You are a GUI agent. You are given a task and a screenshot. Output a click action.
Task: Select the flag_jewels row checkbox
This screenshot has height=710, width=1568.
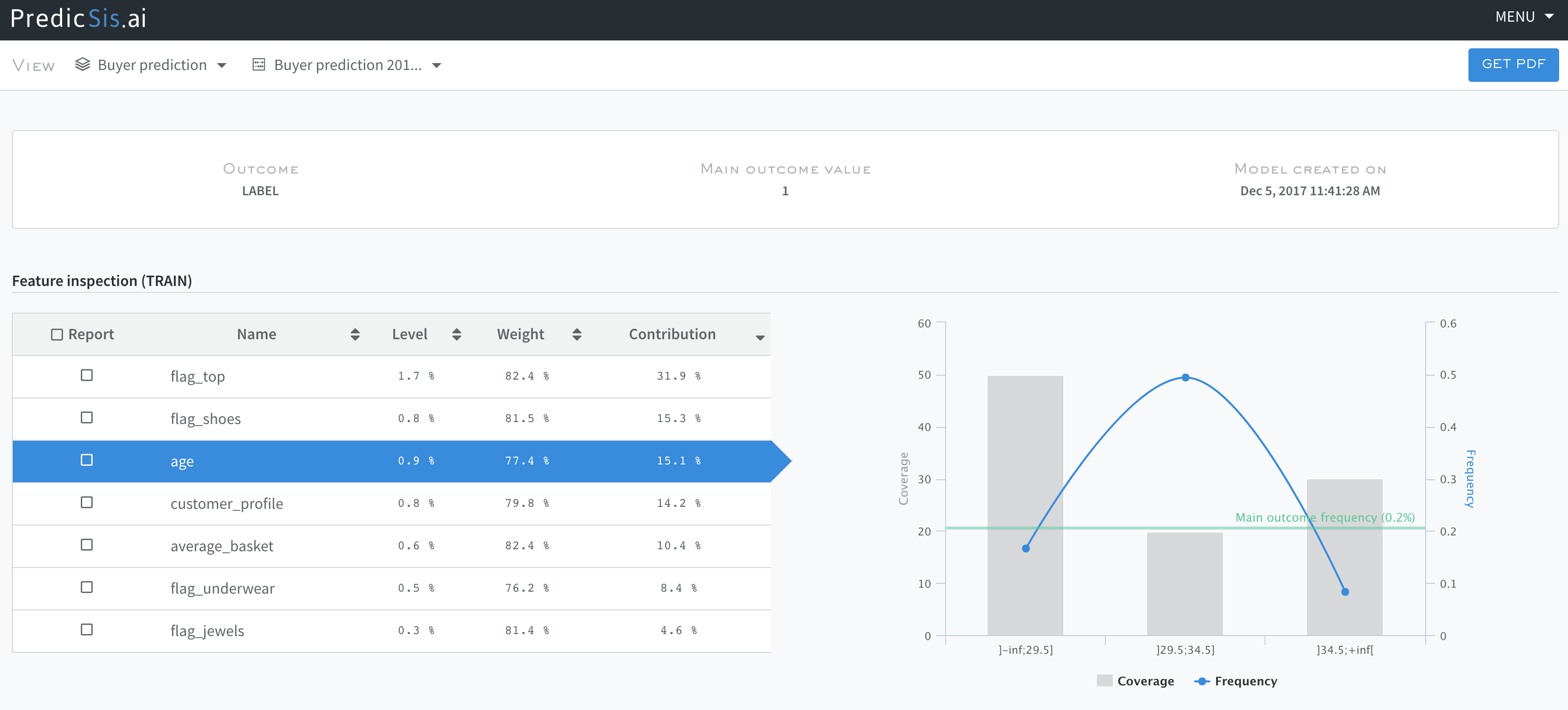click(86, 630)
